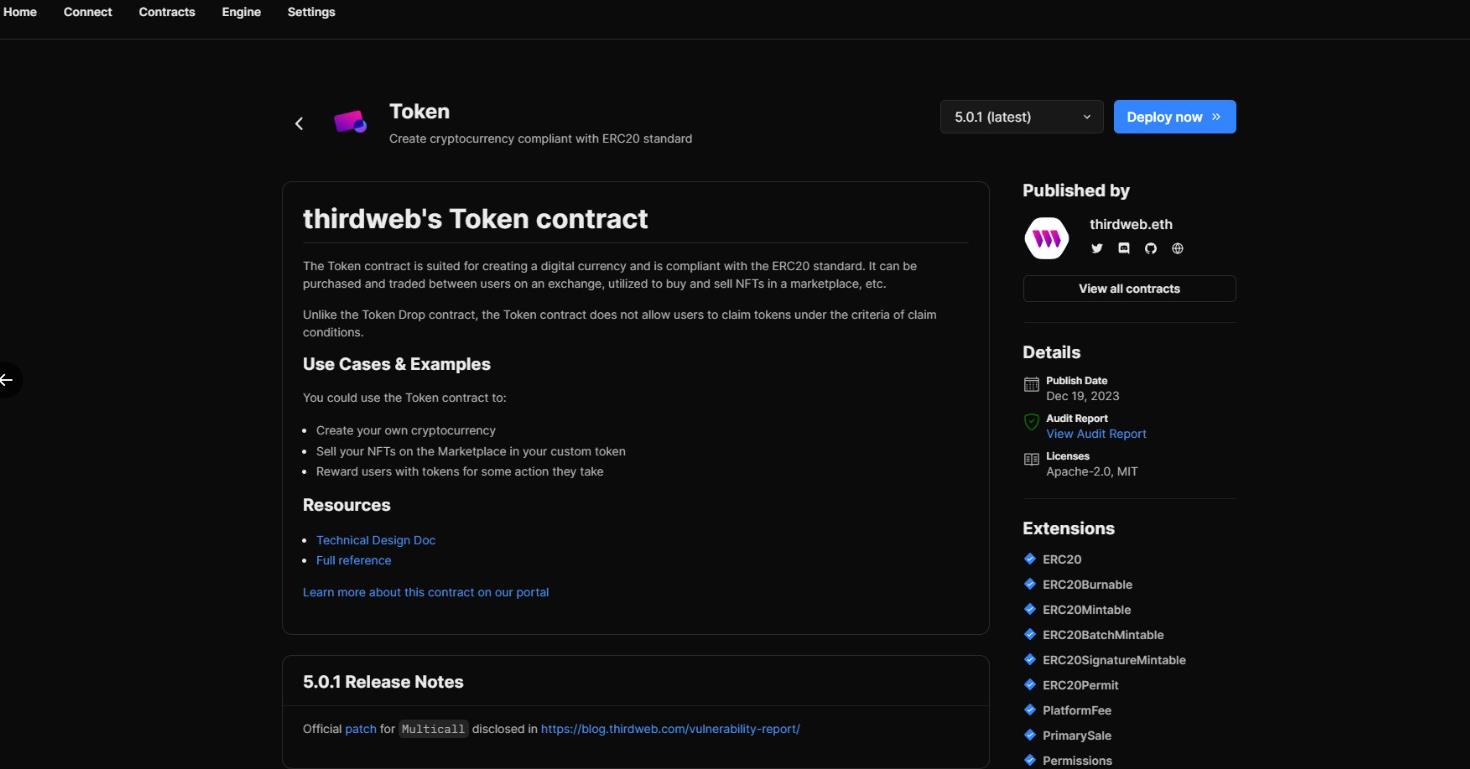1470x769 pixels.
Task: Open the ERC20SignatureMintable extension link
Action: [x=1114, y=660]
